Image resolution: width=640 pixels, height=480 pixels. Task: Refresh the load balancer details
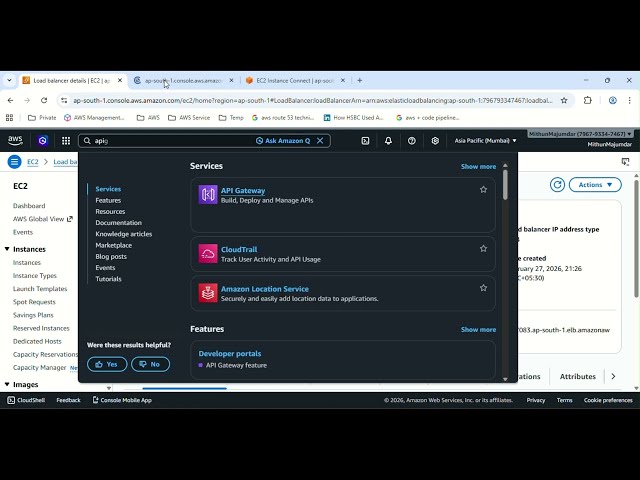pyautogui.click(x=557, y=184)
